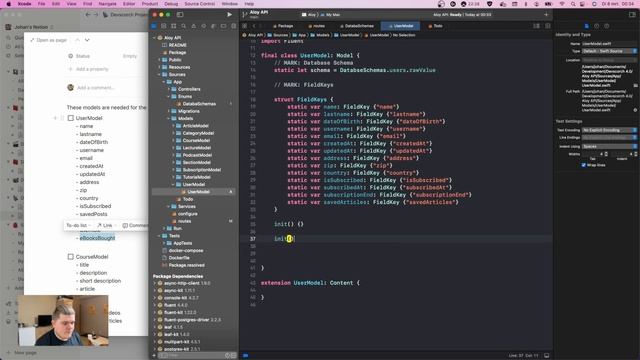Viewport: 640px width, 360px height.
Task: Add an editor on the right
Action: pos(548,26)
